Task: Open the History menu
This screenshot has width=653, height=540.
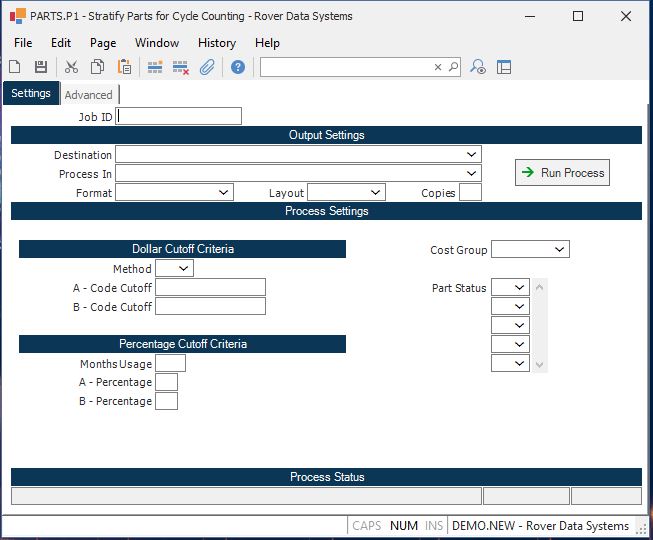Action: (x=216, y=43)
